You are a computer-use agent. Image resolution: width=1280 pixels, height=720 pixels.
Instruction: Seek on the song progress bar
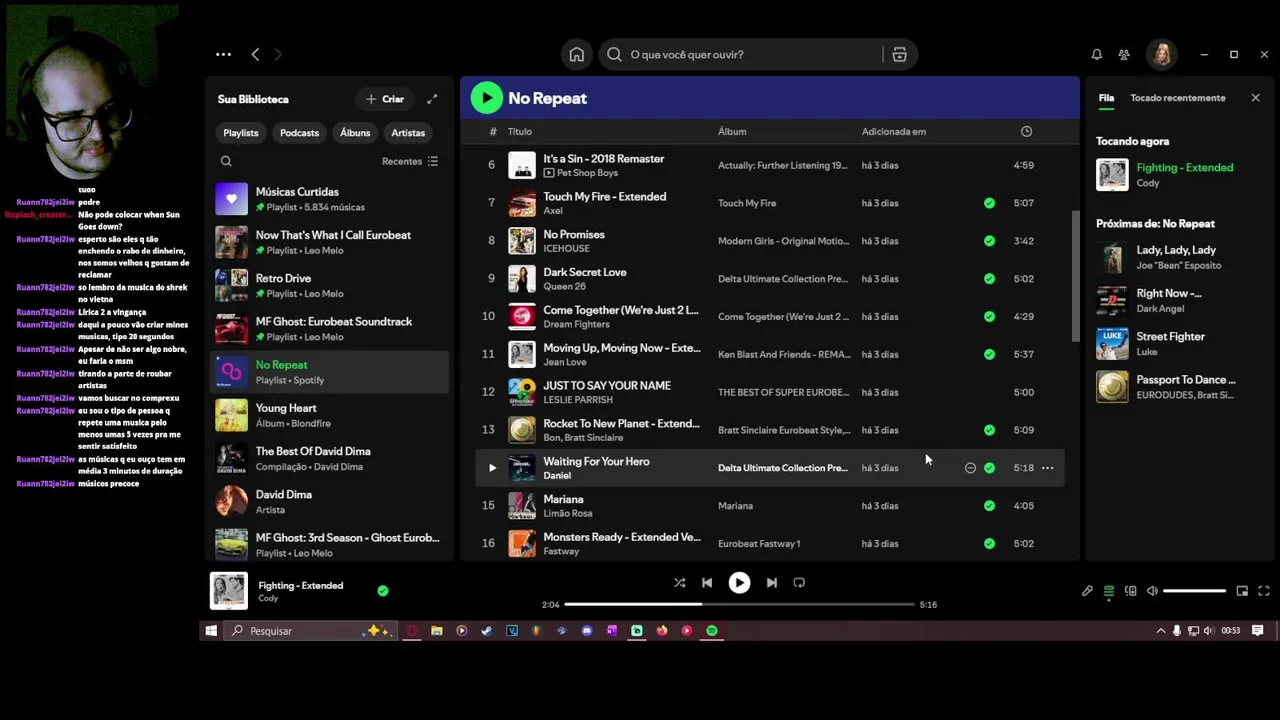click(x=740, y=604)
